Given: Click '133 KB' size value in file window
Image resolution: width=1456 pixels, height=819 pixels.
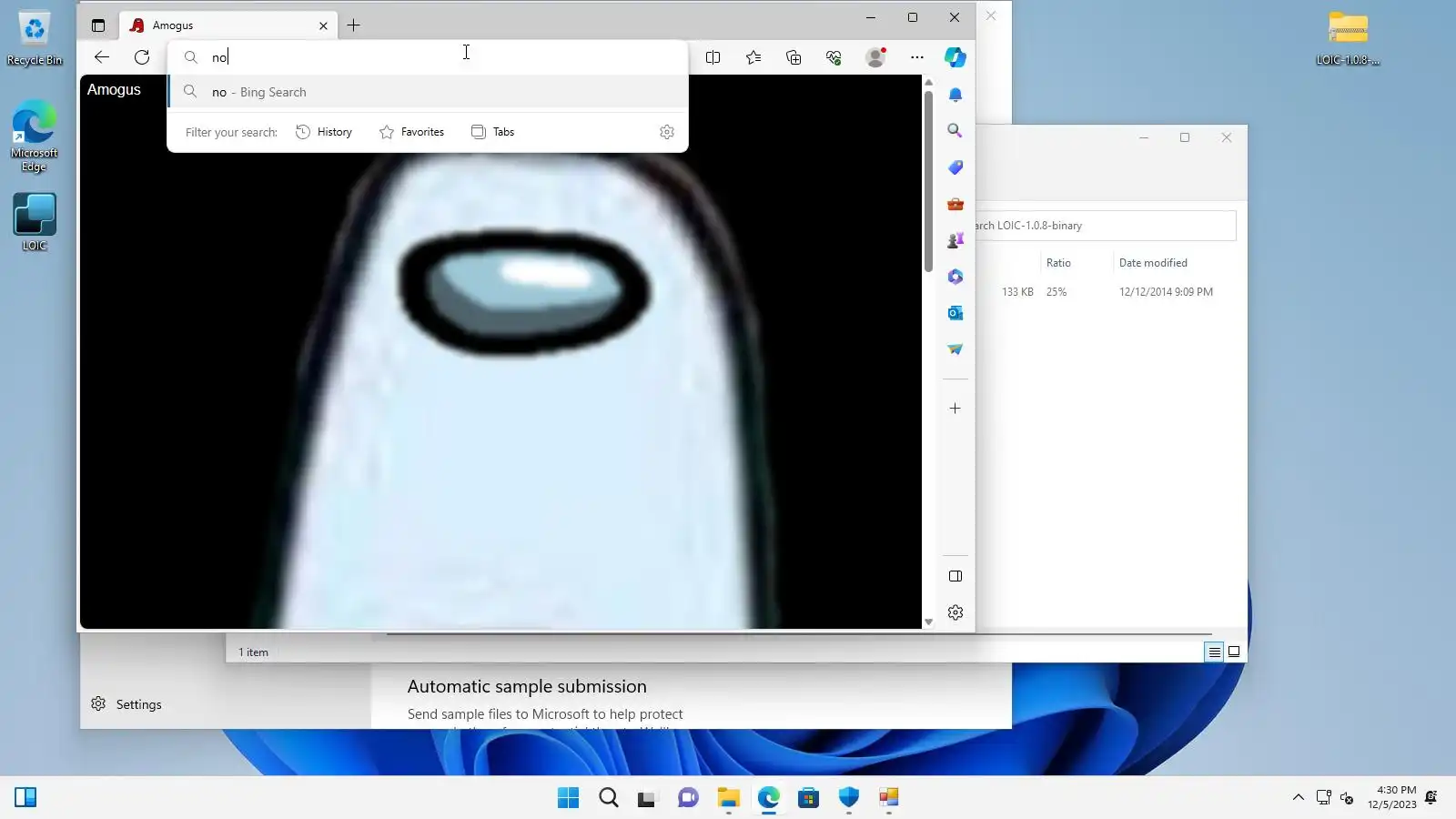Looking at the screenshot, I should [x=1017, y=292].
